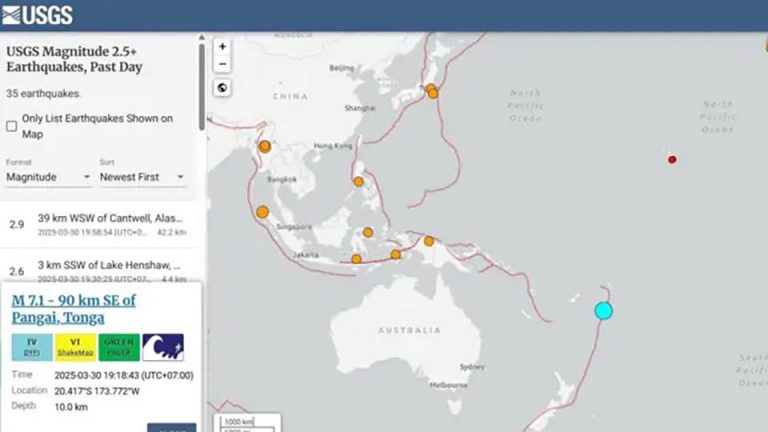
Task: Click the DYFI intensity IV badge
Action: (32, 347)
